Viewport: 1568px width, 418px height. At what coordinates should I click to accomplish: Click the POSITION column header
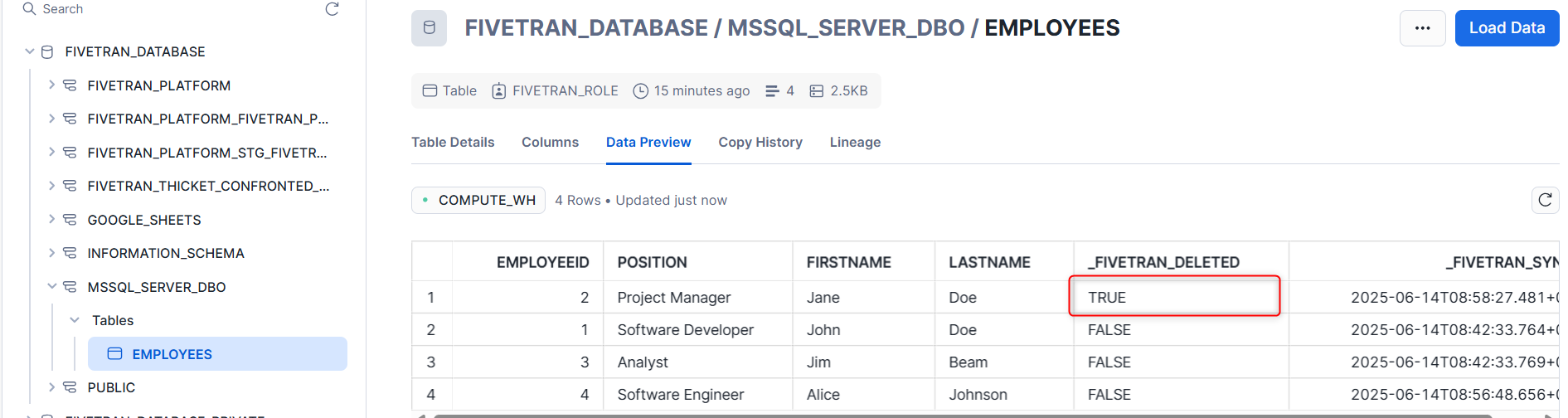698,262
